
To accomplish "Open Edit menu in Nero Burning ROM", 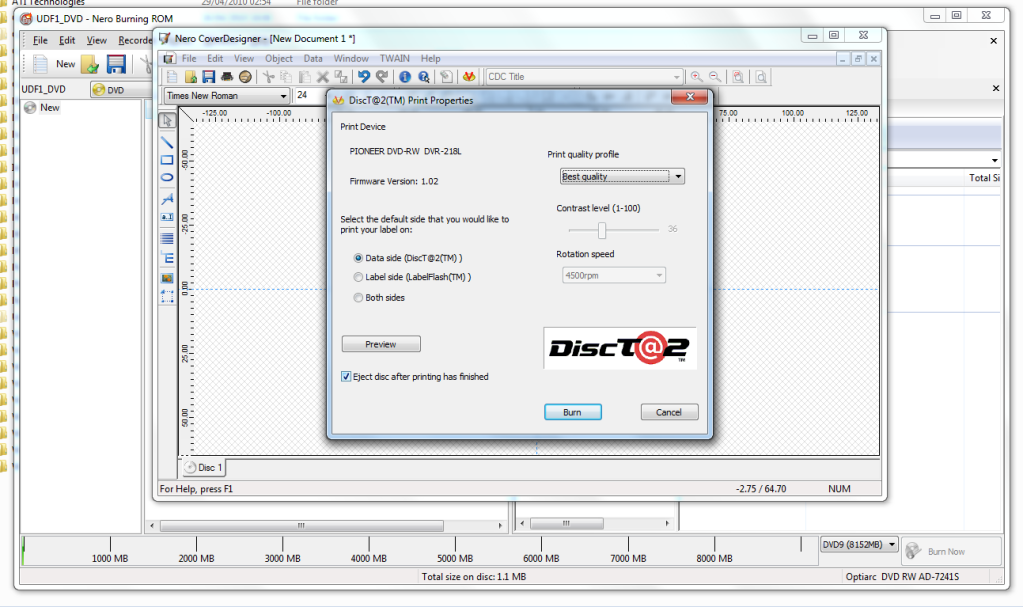I will pyautogui.click(x=67, y=40).
